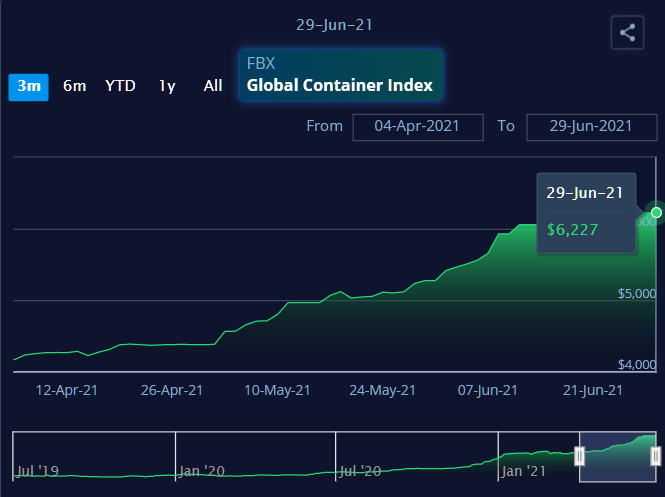665x497 pixels.
Task: Click Jul '20 in the navigator timeline
Action: tap(360, 469)
